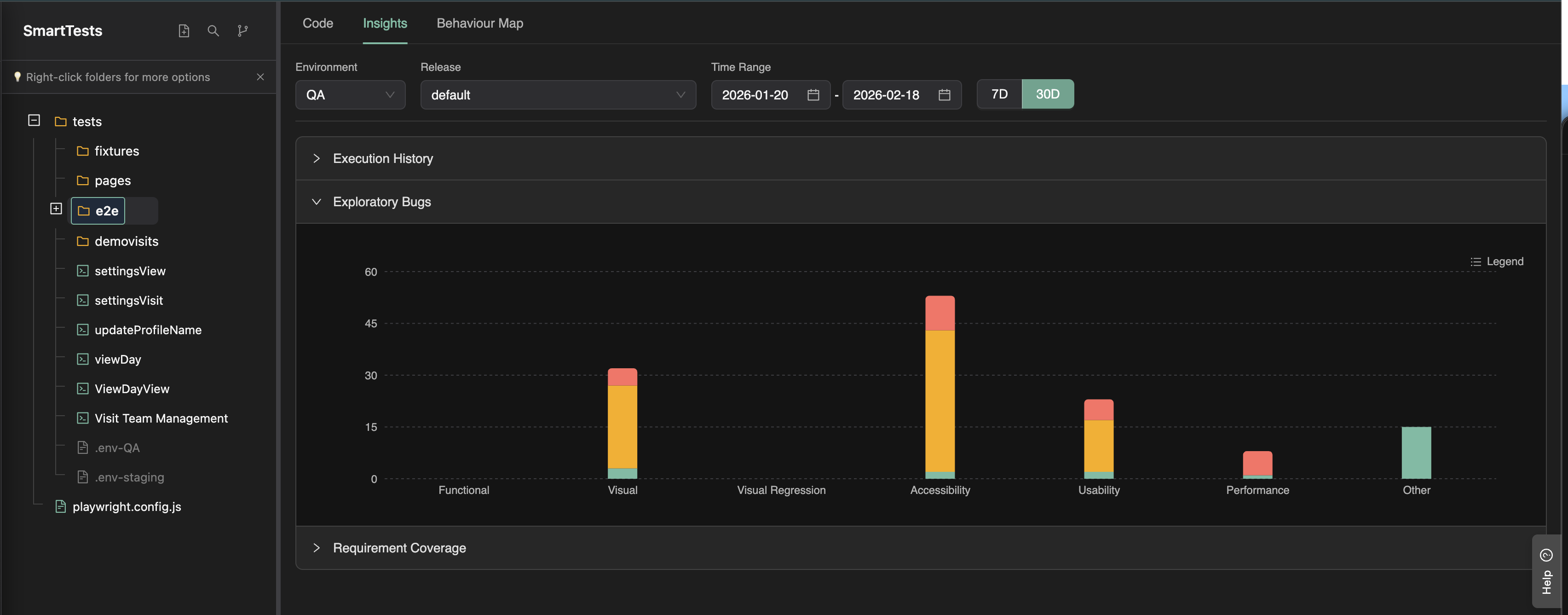Click the new file icon in sidebar header
This screenshot has height=615, width=1568.
tap(184, 30)
